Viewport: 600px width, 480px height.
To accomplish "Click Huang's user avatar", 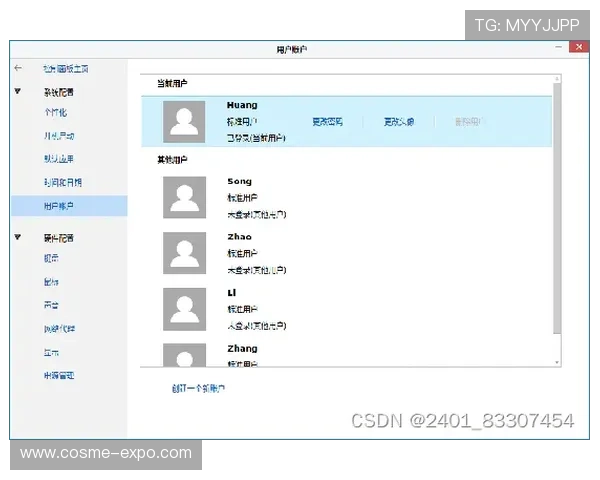I will [x=184, y=121].
